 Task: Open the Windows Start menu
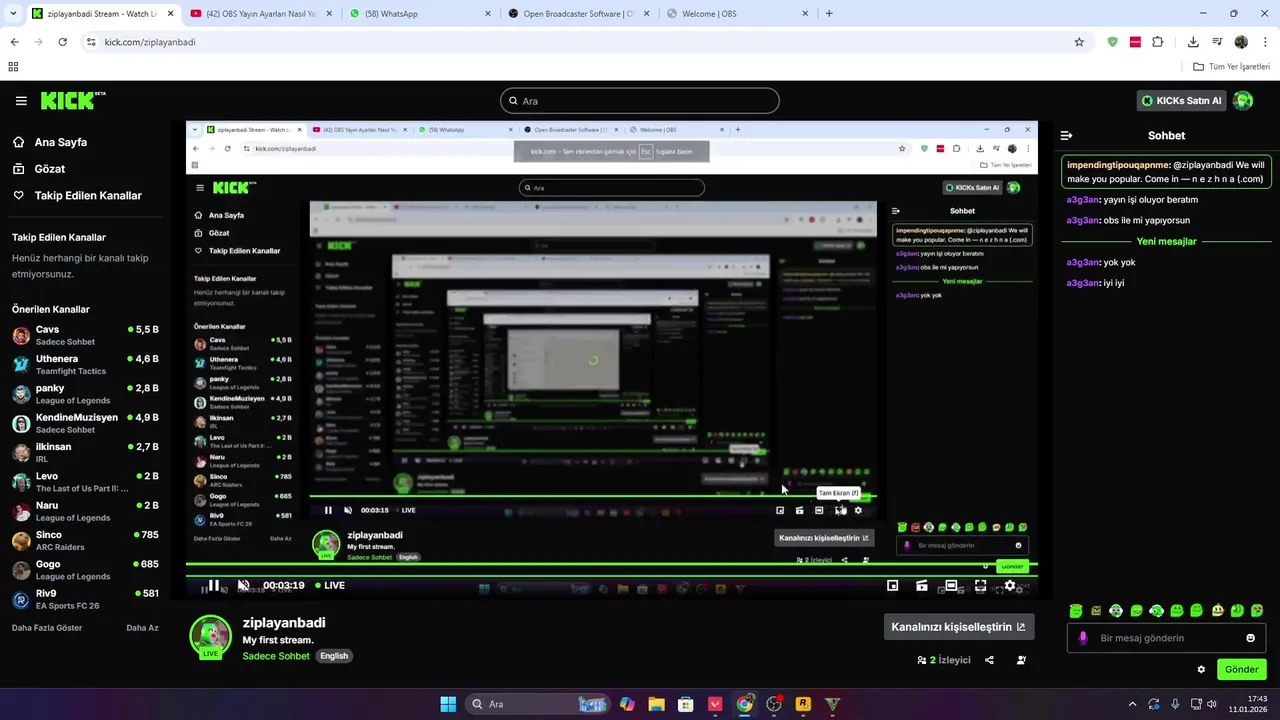pyautogui.click(x=448, y=704)
